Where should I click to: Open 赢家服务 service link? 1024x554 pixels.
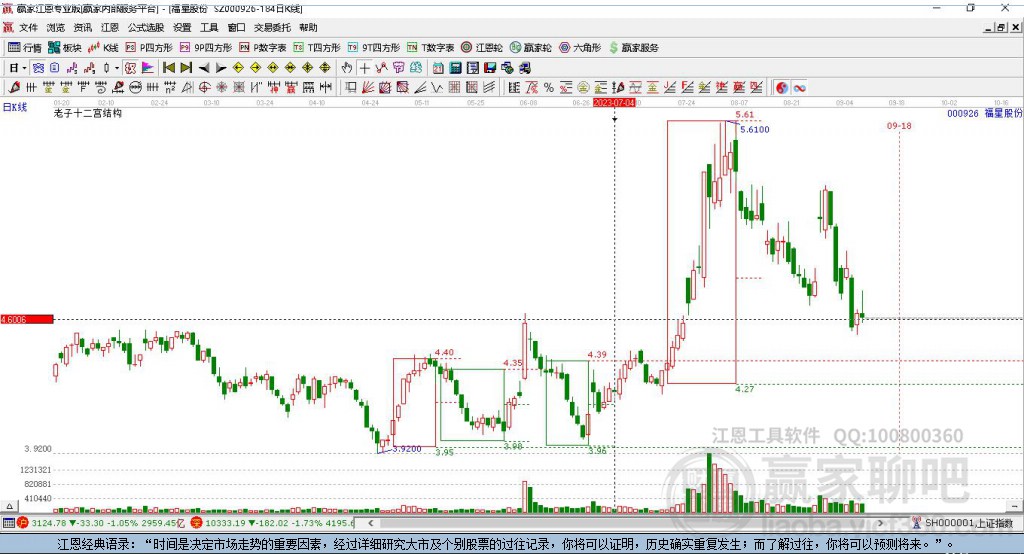pyautogui.click(x=633, y=48)
